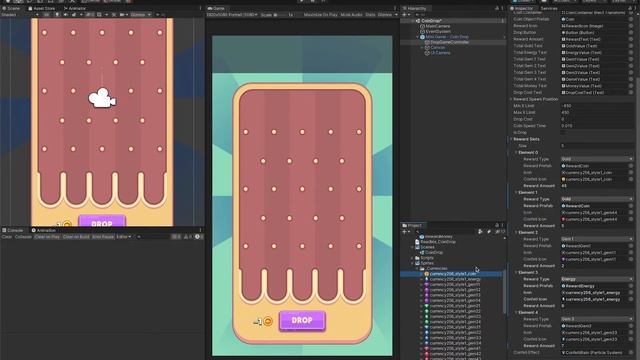Click the Hierarchy add (+) button
The height and width of the screenshot is (360, 640).
[404, 15]
